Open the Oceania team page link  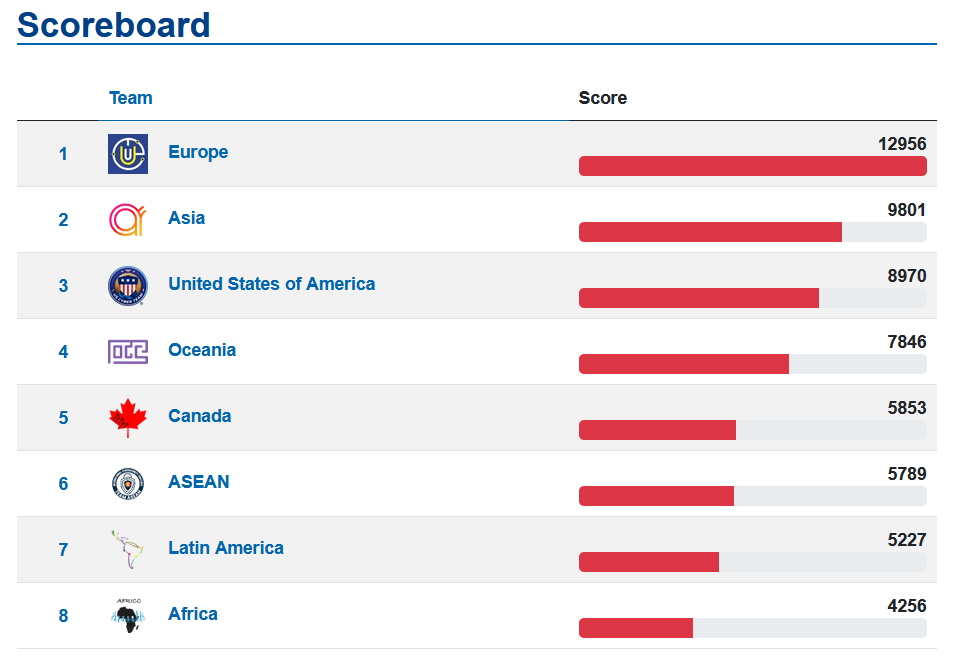point(202,349)
